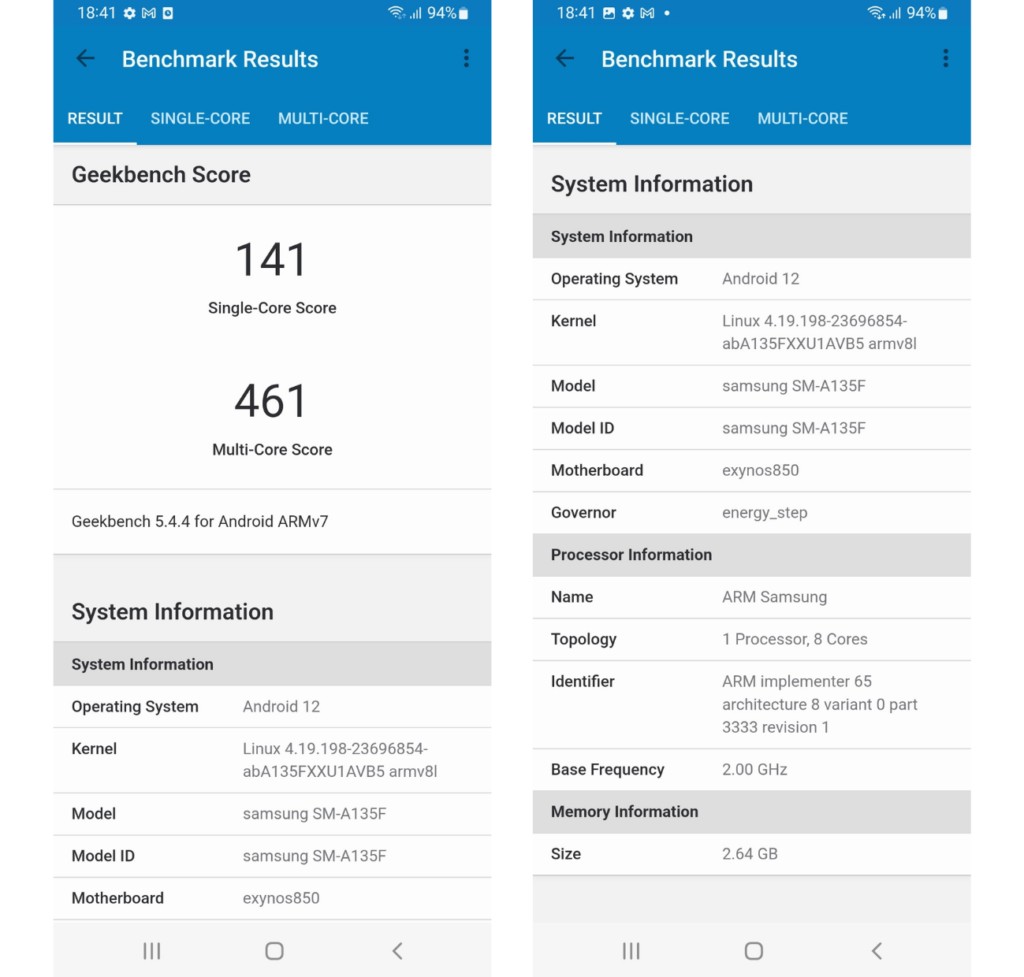
Task: Switch to SINGLE-CORE tab on left screen
Action: point(200,118)
